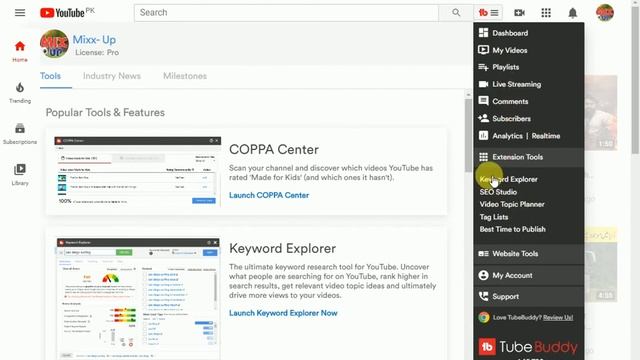The width and height of the screenshot is (640, 360).
Task: Click the Mixx-Up channel logo
Action: (54, 44)
